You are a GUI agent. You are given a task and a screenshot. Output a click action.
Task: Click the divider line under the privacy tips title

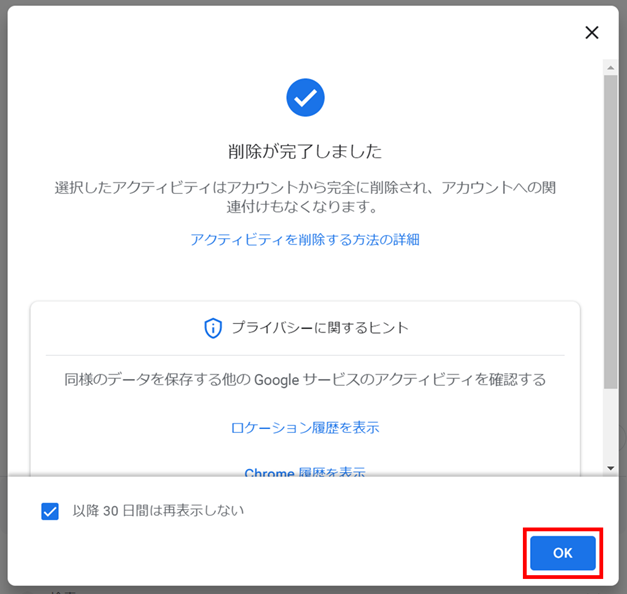[x=305, y=355]
